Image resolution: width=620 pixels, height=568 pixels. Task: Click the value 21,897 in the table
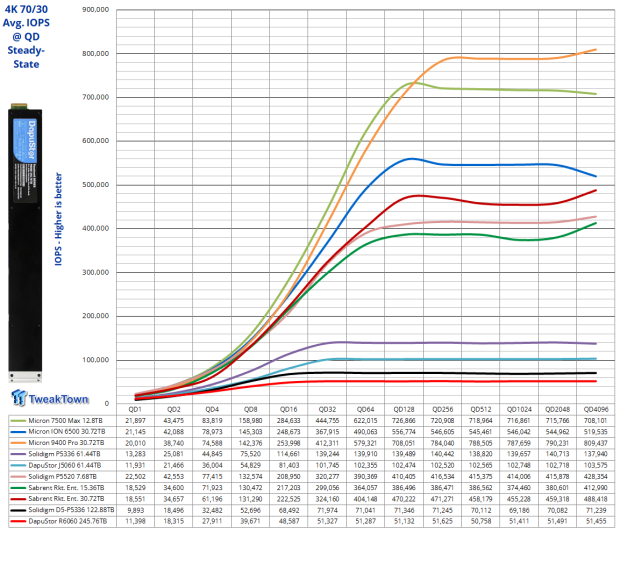click(135, 420)
